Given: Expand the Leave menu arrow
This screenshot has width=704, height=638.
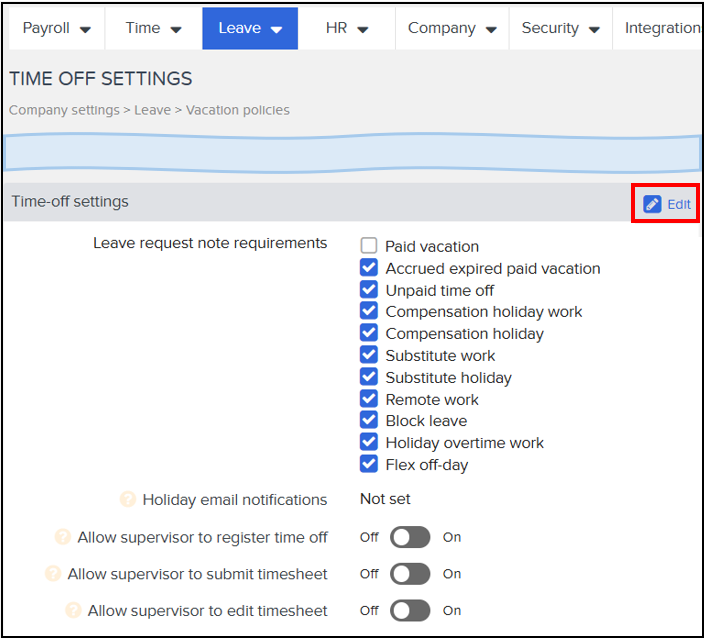Looking at the screenshot, I should coord(277,30).
